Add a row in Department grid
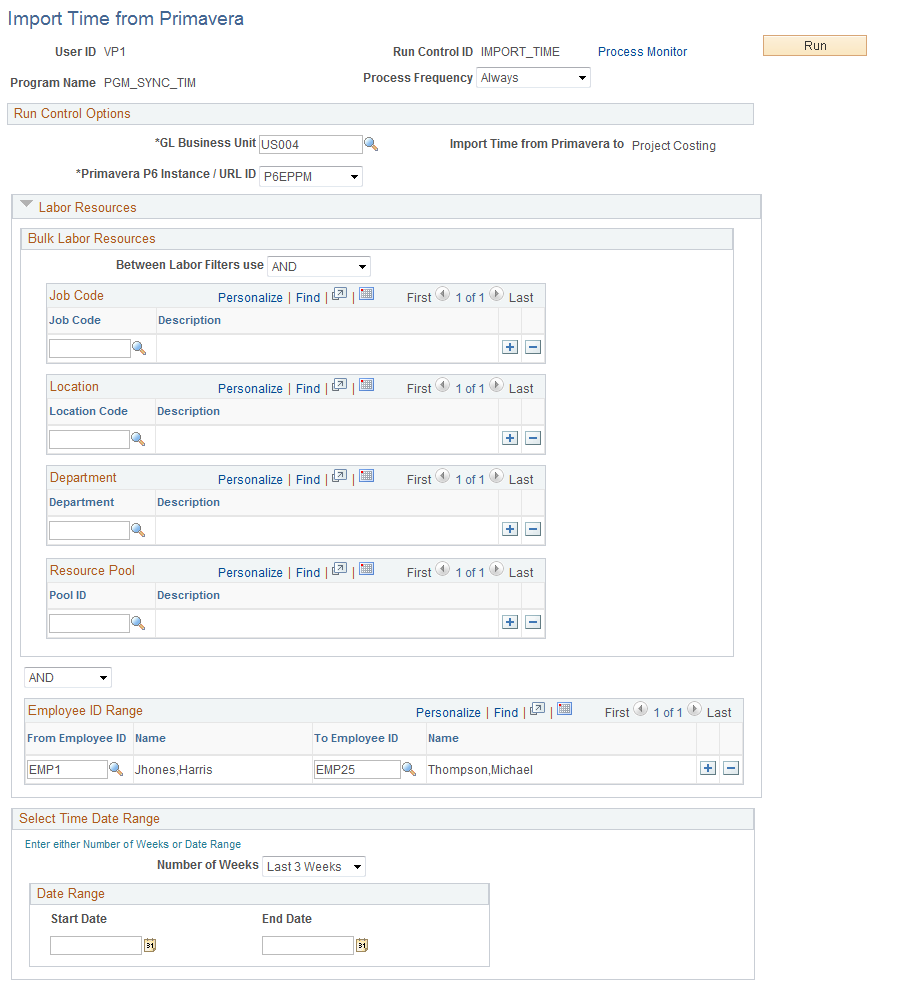 coord(510,529)
